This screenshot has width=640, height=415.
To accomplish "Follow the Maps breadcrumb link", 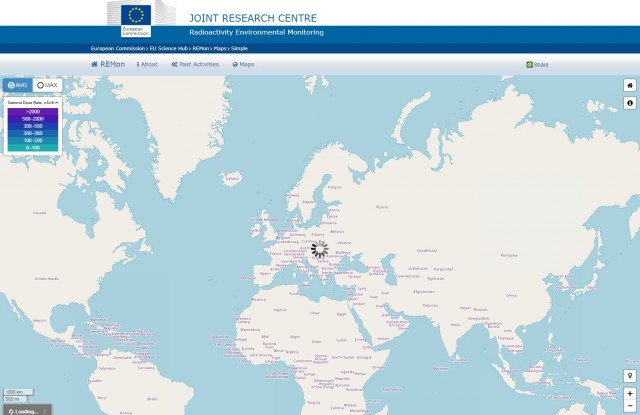I will [220, 48].
